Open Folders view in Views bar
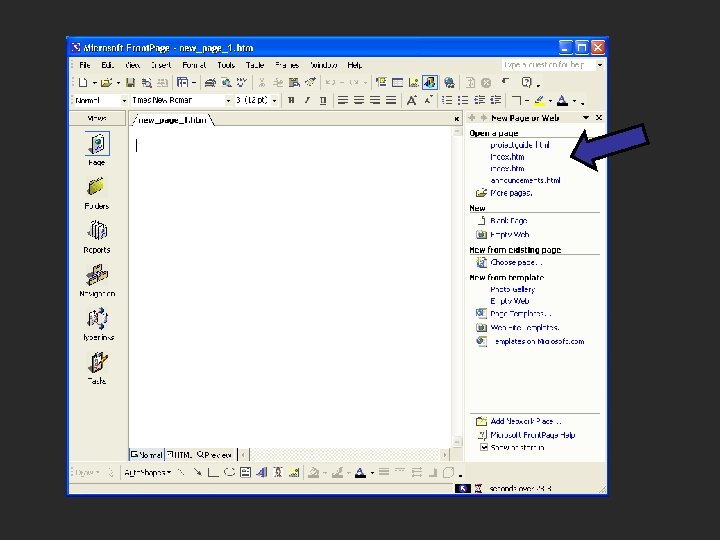This screenshot has width=720, height=540. click(97, 193)
